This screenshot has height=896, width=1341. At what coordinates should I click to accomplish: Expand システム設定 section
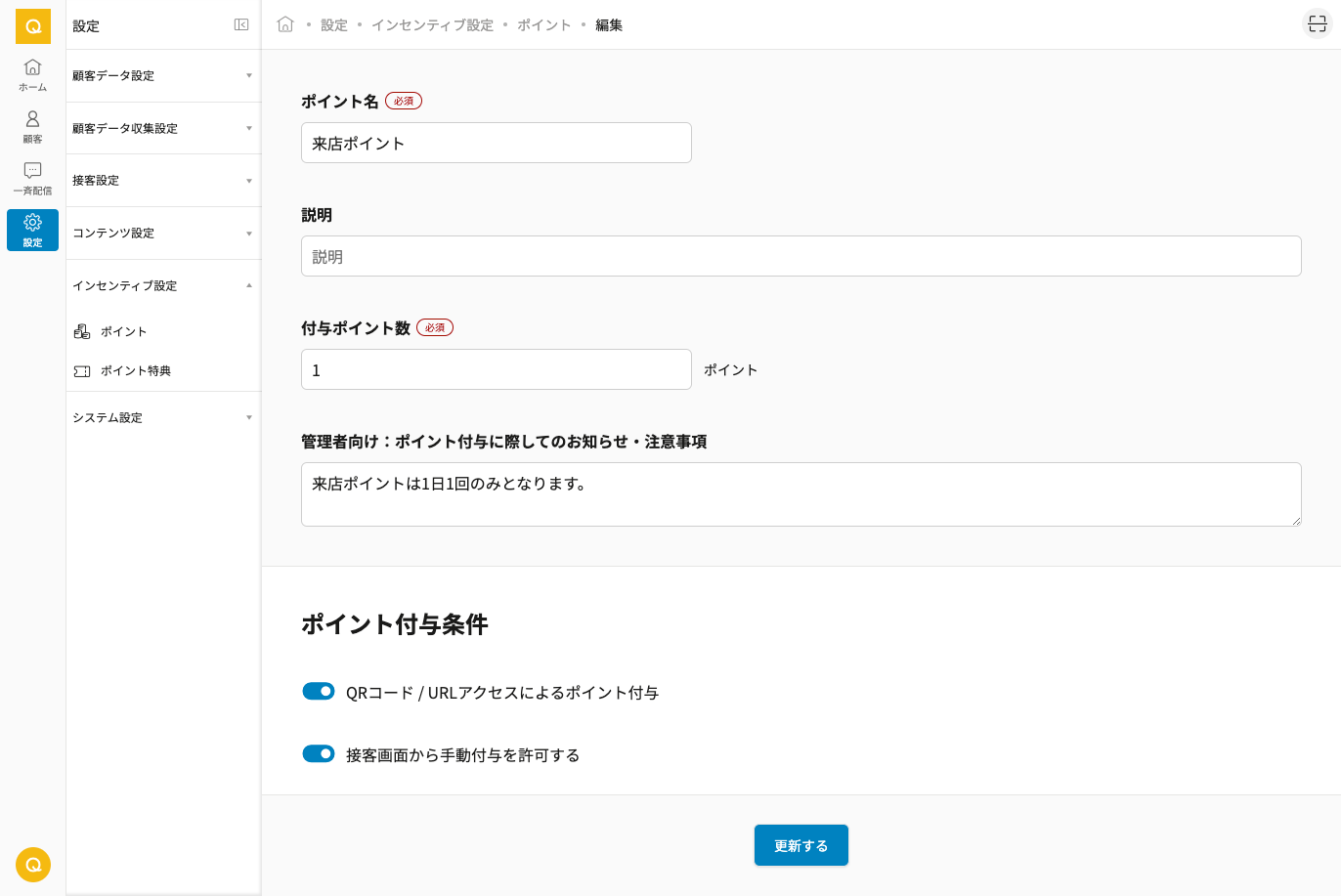(162, 418)
